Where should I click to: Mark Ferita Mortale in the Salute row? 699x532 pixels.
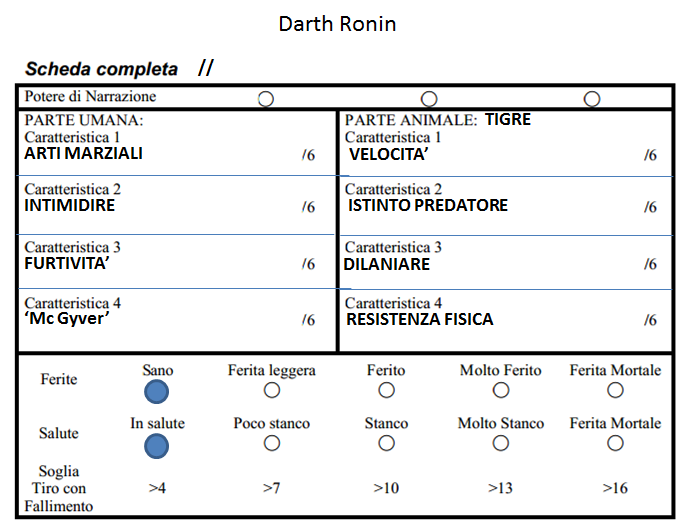click(x=615, y=443)
